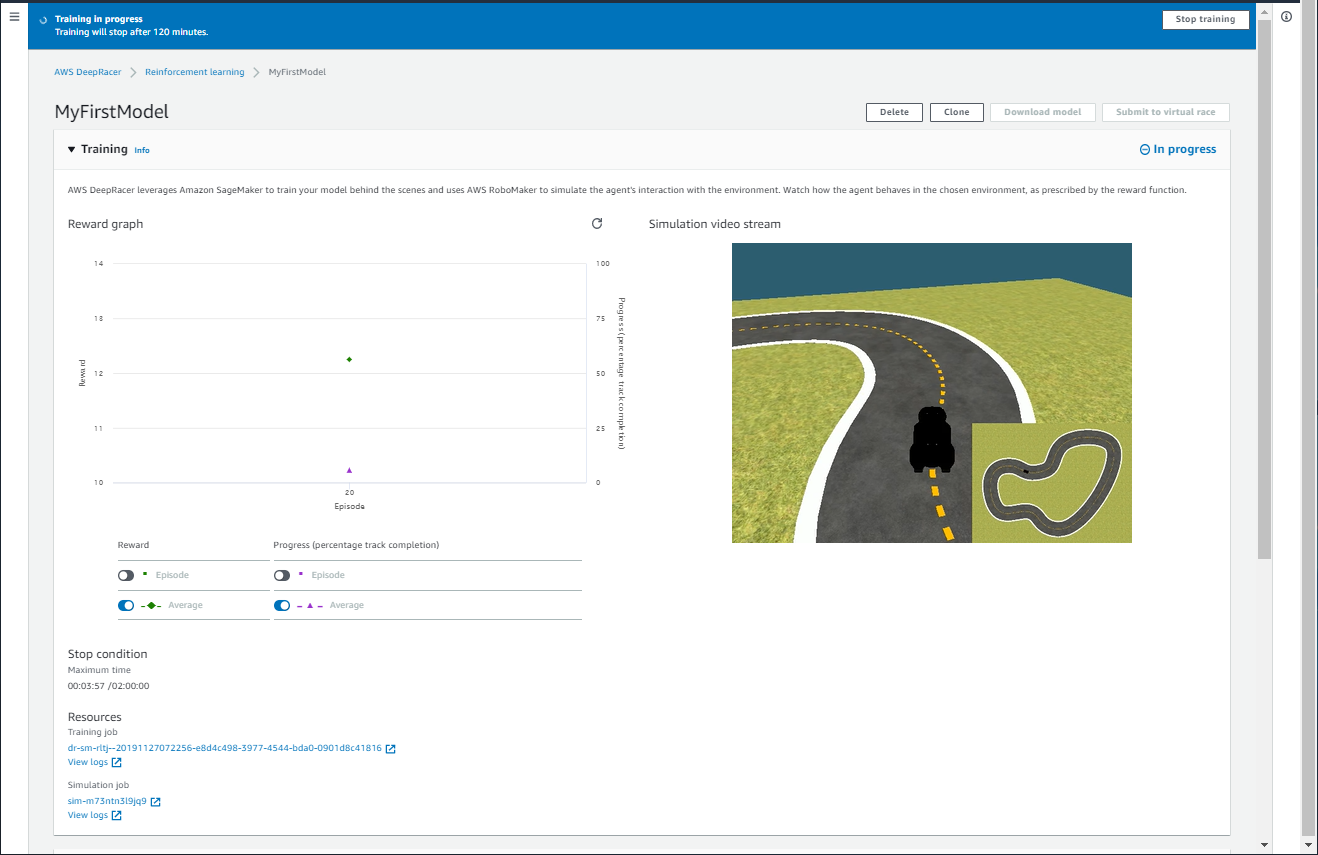Enable the Progress Episode toggle
This screenshot has height=855, width=1318.
click(x=282, y=576)
